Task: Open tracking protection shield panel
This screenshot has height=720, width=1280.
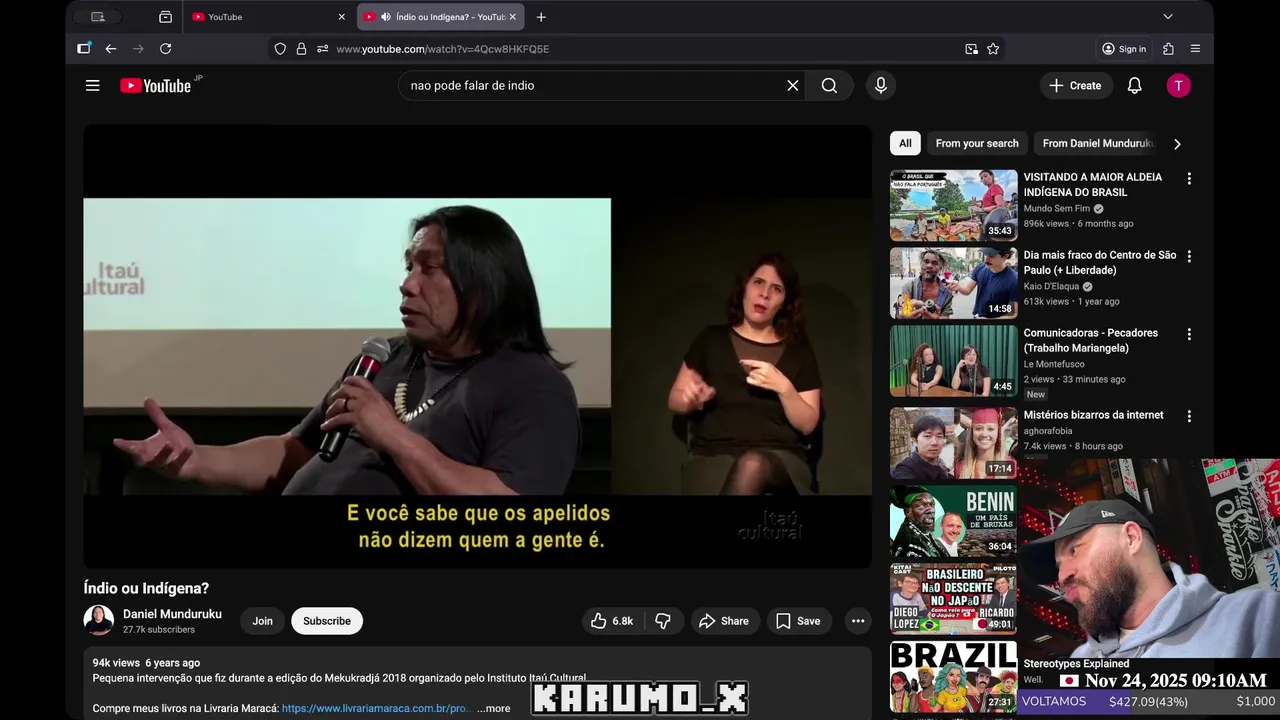Action: coord(280,49)
